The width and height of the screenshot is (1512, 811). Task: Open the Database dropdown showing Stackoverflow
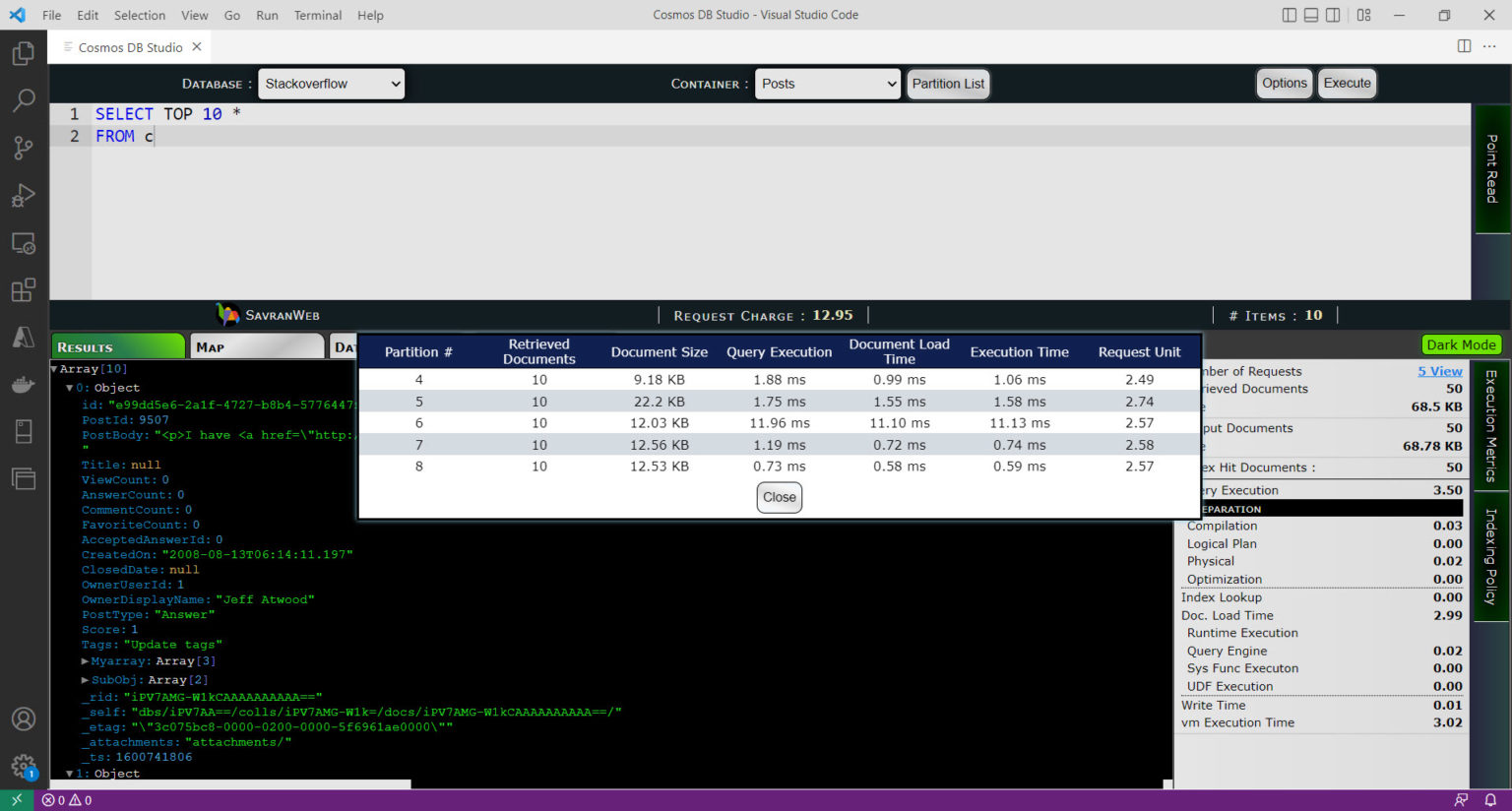(331, 84)
